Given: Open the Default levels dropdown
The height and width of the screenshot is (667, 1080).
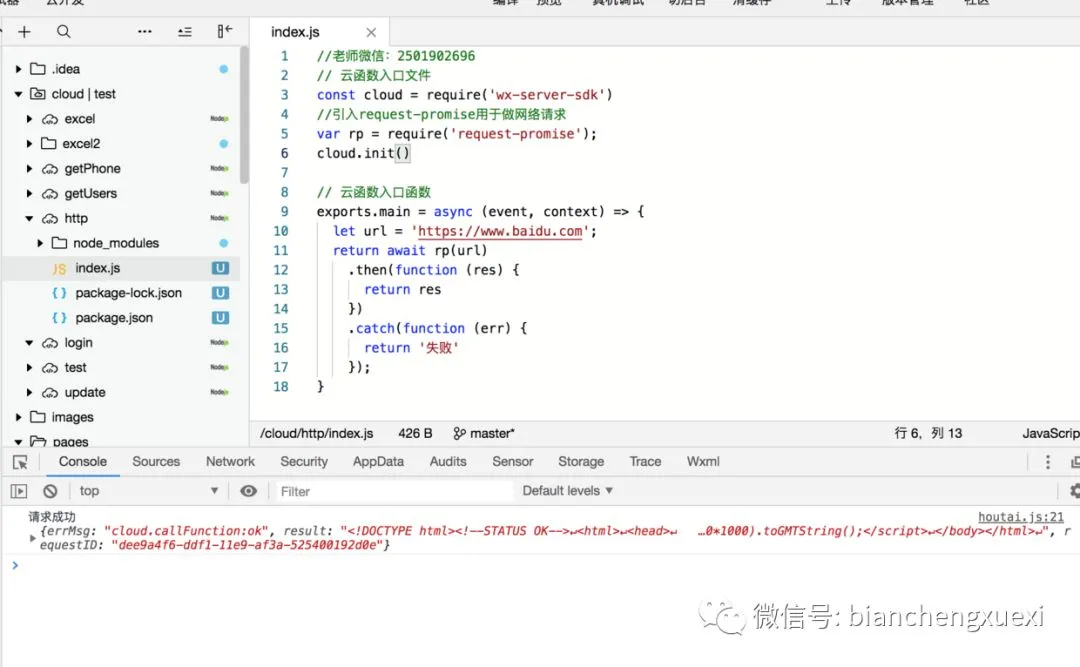Looking at the screenshot, I should pos(568,491).
